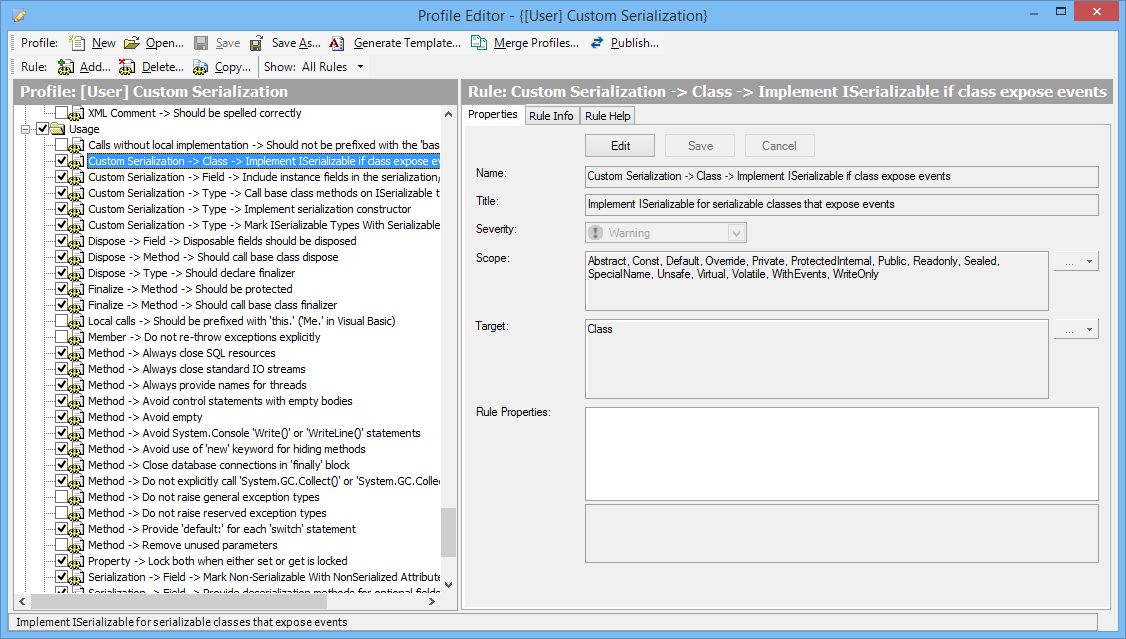1126x639 pixels.
Task: Click the Save As disk icon
Action: (257, 43)
